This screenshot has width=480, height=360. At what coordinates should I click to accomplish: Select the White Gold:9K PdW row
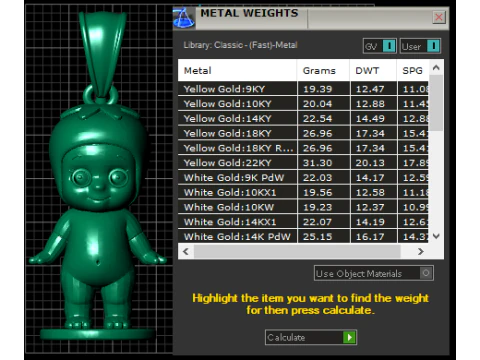pyautogui.click(x=303, y=177)
